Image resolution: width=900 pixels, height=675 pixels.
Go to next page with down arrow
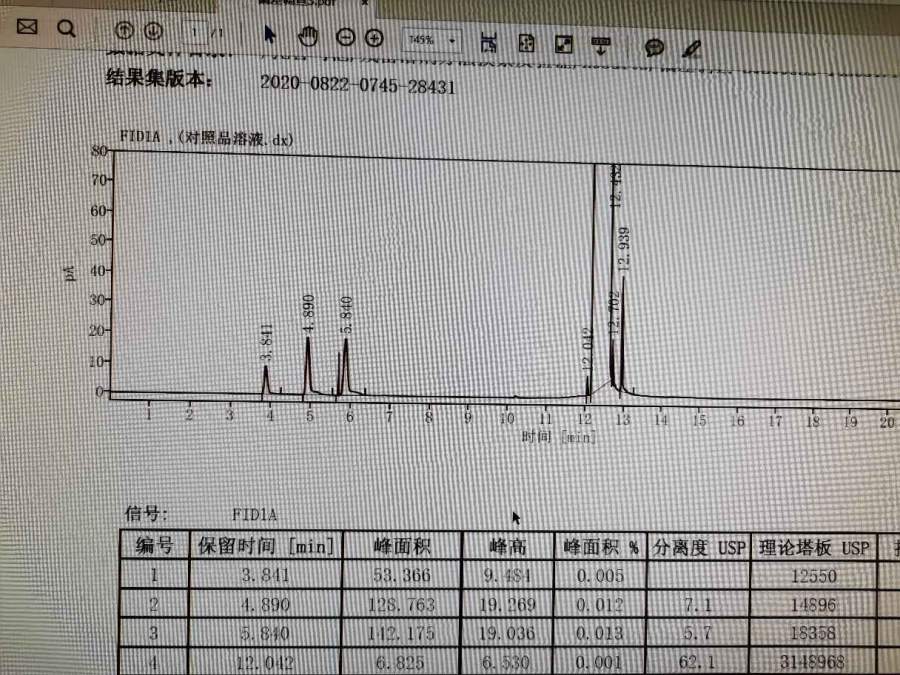pyautogui.click(x=153, y=31)
